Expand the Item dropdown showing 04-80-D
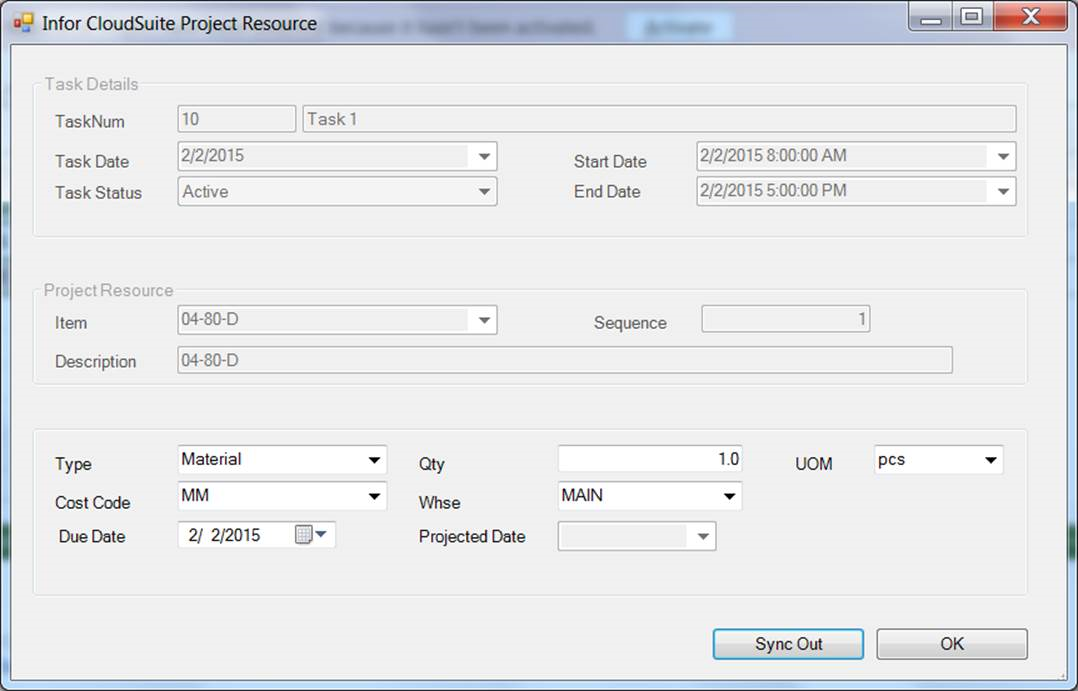Viewport: 1078px width, 691px height. (484, 321)
